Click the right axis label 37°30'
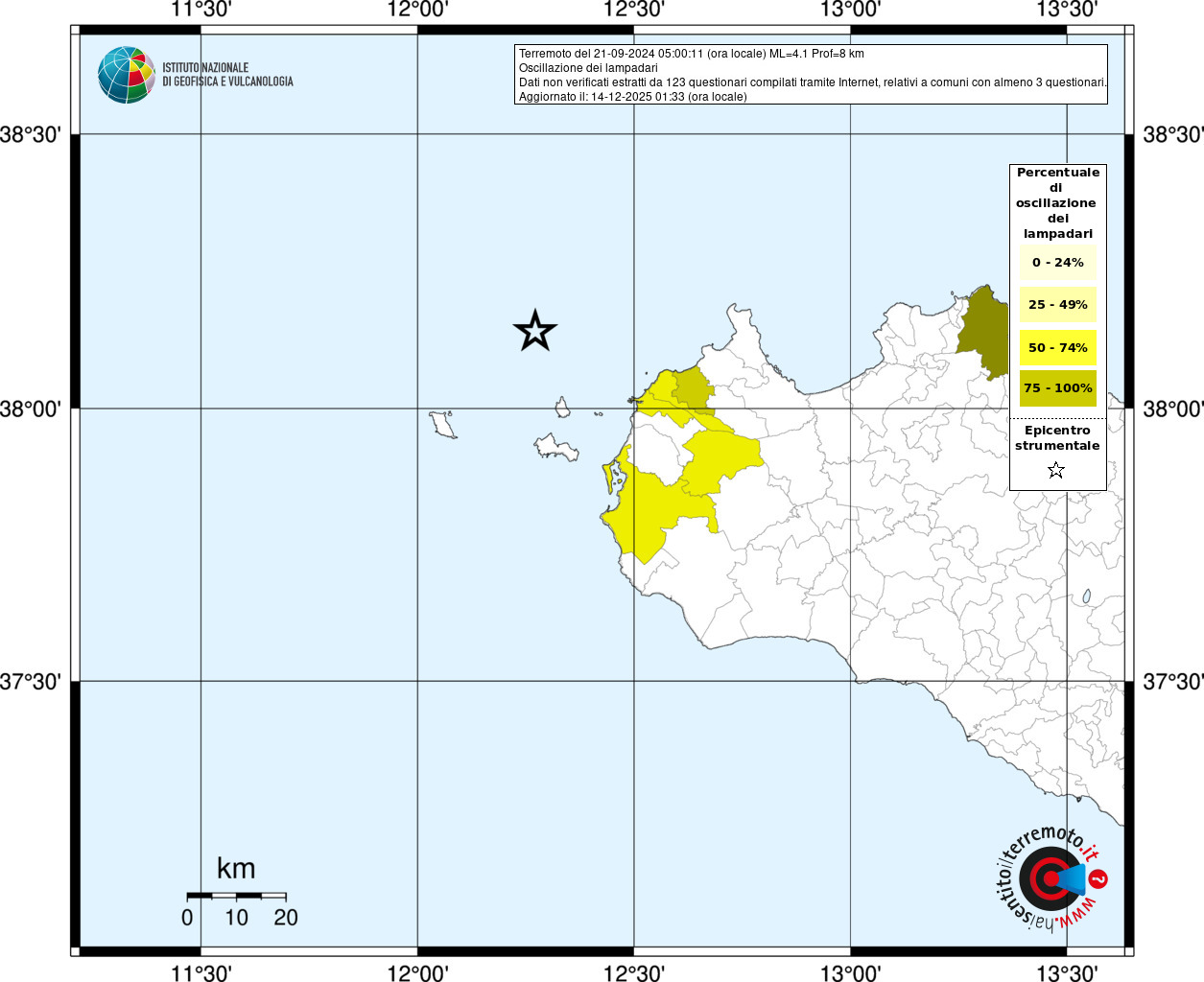 [x=1173, y=682]
